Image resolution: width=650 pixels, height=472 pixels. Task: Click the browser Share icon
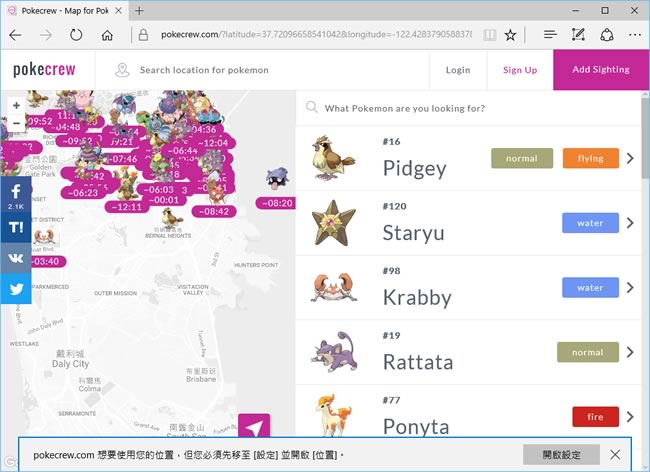pyautogui.click(x=607, y=35)
